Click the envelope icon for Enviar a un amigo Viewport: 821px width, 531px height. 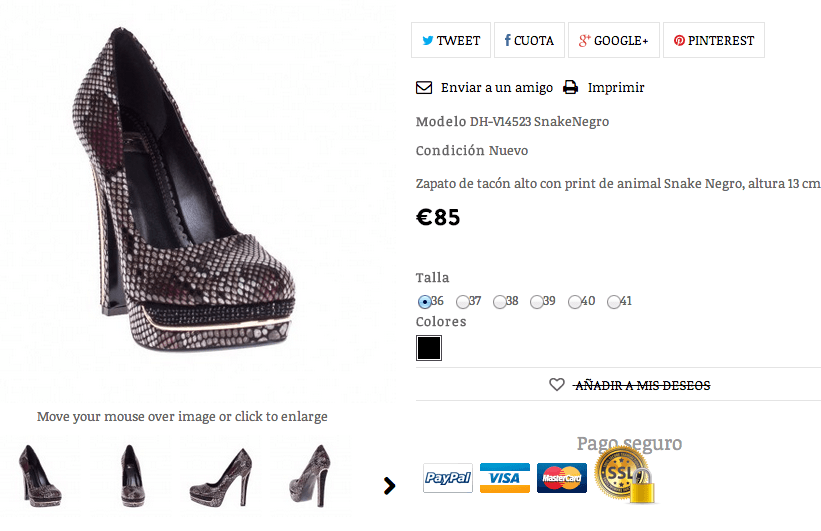[424, 87]
